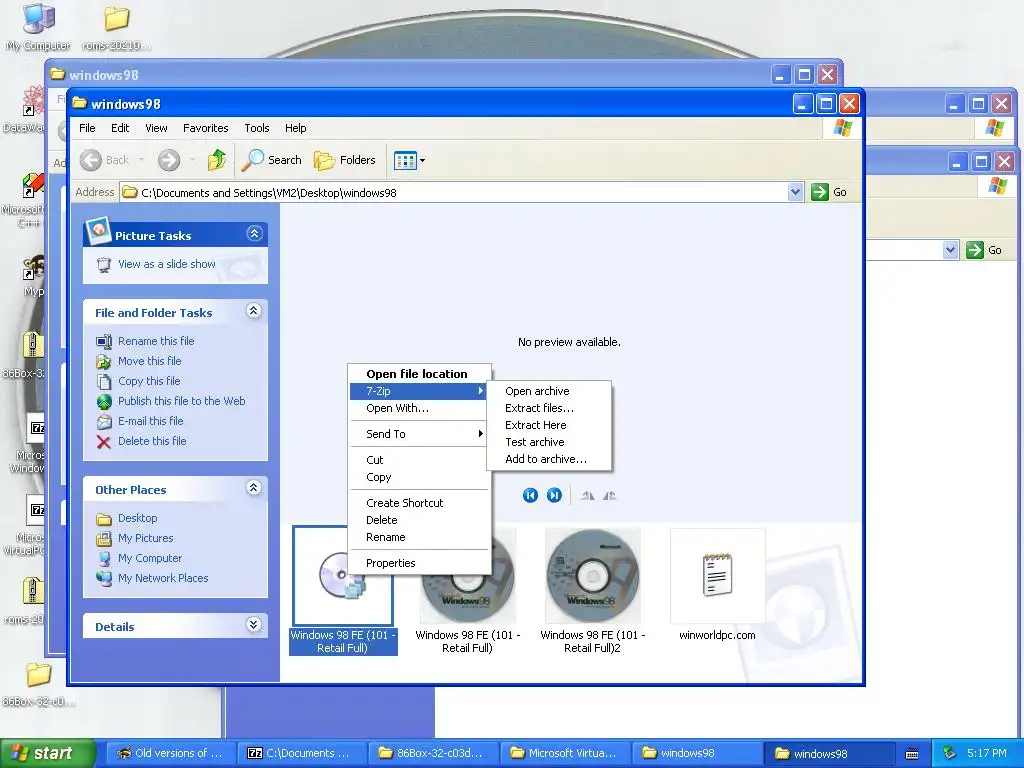Switch to 86Box-32-c03d taskbar item
This screenshot has width=1024, height=768.
coord(433,753)
